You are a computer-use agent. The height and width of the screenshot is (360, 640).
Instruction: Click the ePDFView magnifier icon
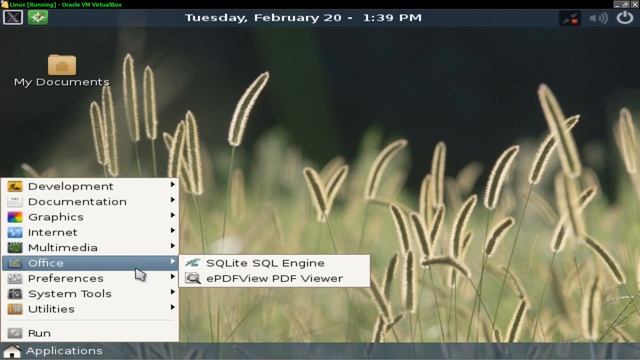pyautogui.click(x=193, y=278)
